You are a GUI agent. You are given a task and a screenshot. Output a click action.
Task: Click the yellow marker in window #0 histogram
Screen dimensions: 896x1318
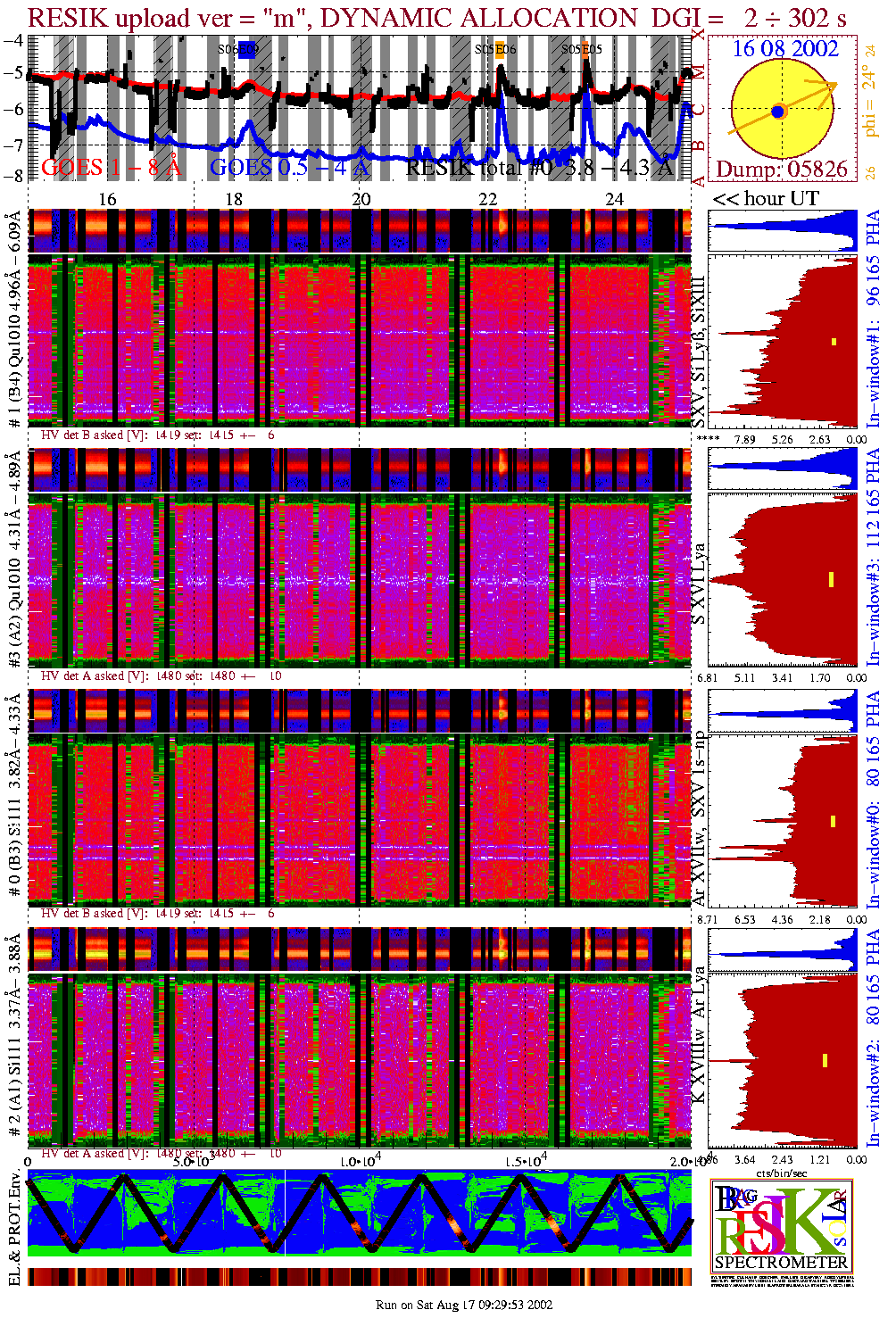(833, 821)
